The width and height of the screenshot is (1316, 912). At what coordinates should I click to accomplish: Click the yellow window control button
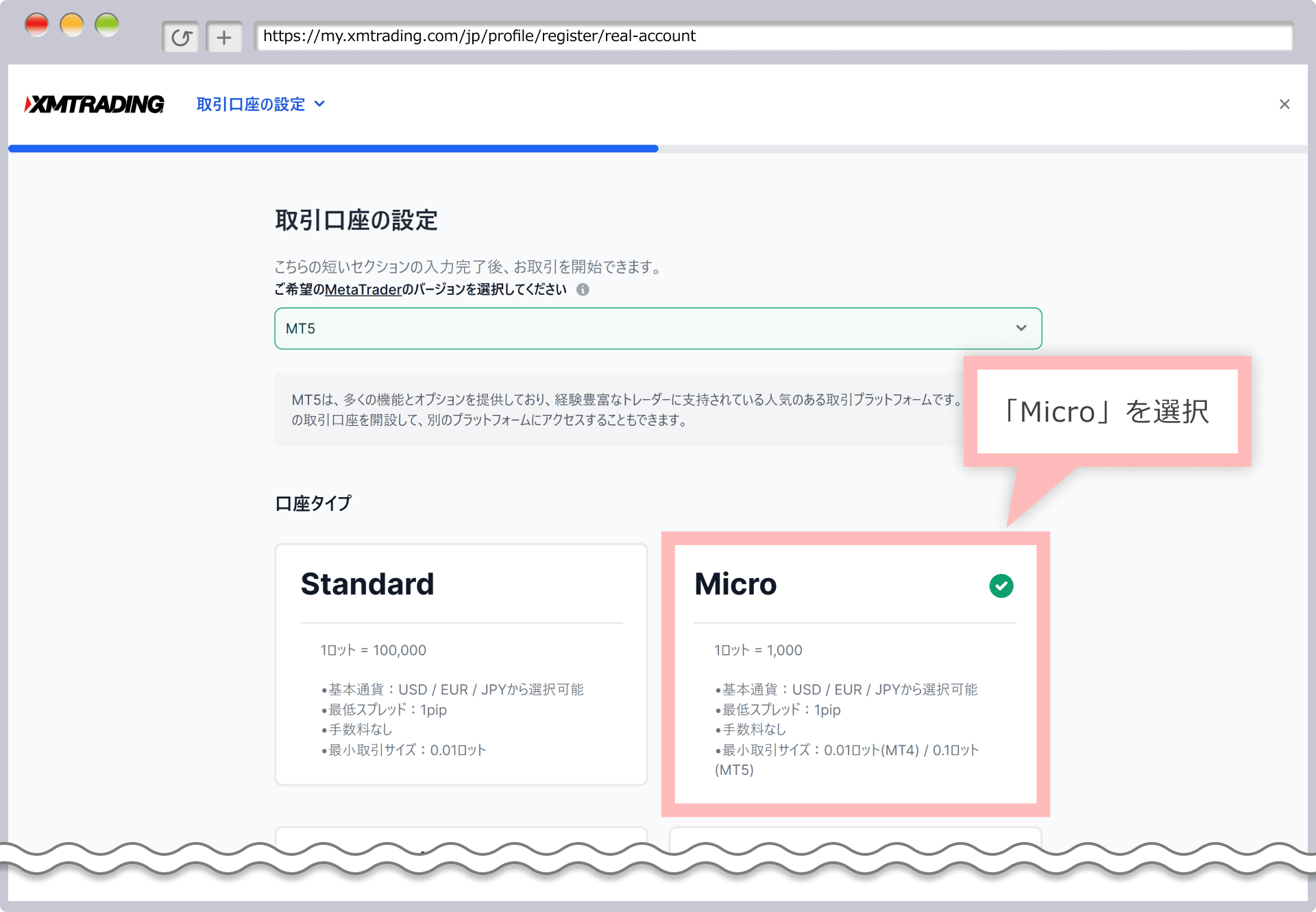pyautogui.click(x=72, y=25)
